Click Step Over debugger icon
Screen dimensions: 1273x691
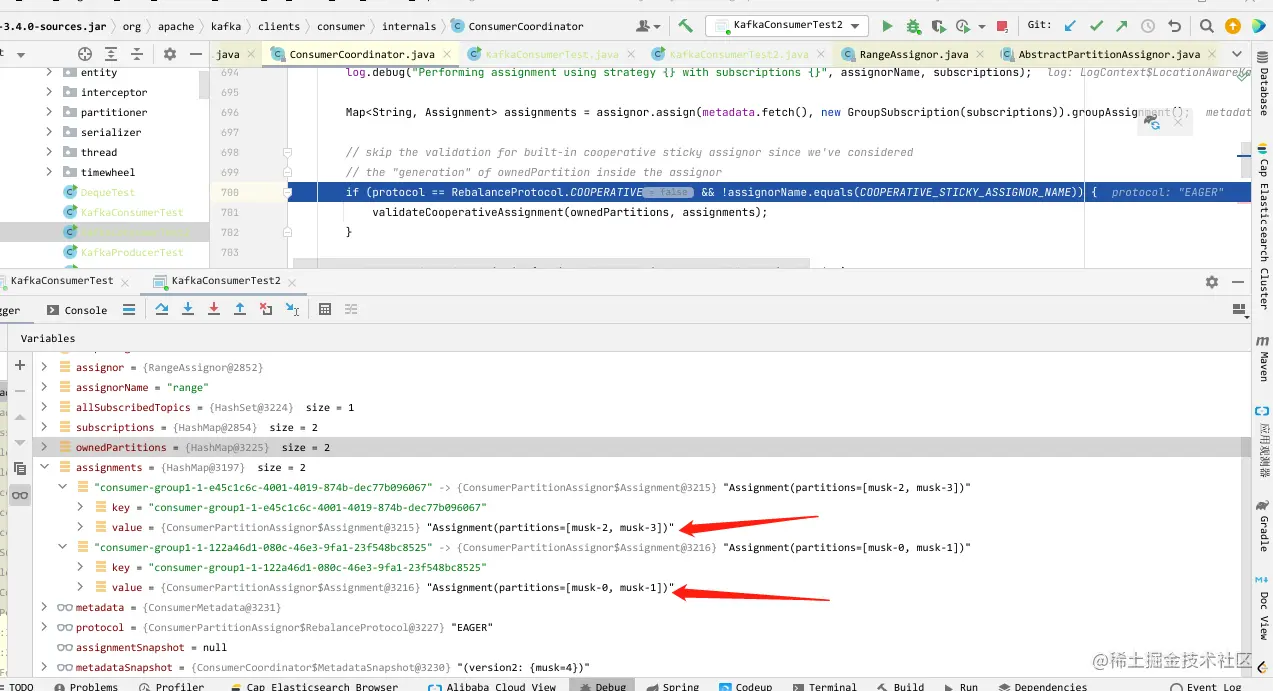click(x=162, y=310)
